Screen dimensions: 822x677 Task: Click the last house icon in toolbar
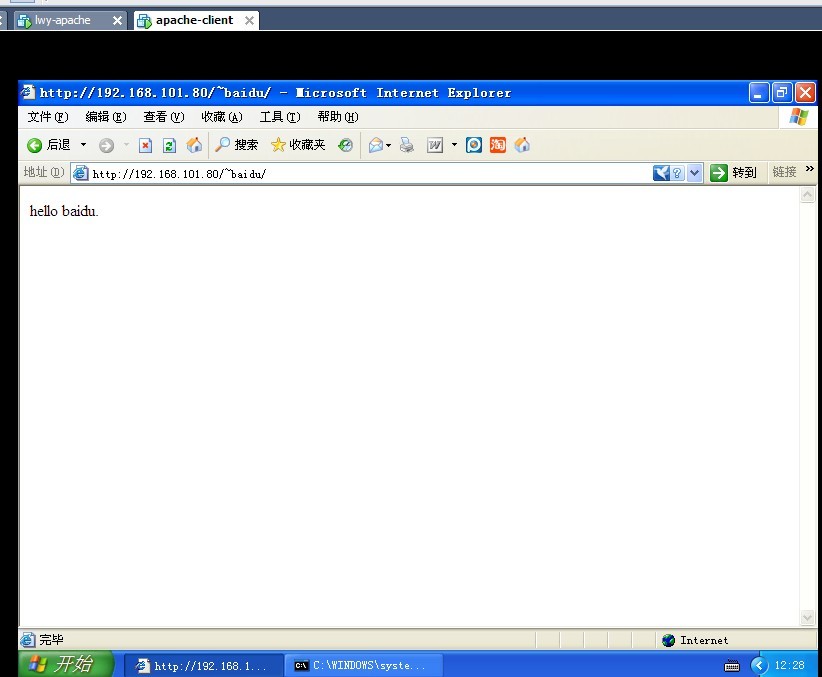click(522, 145)
